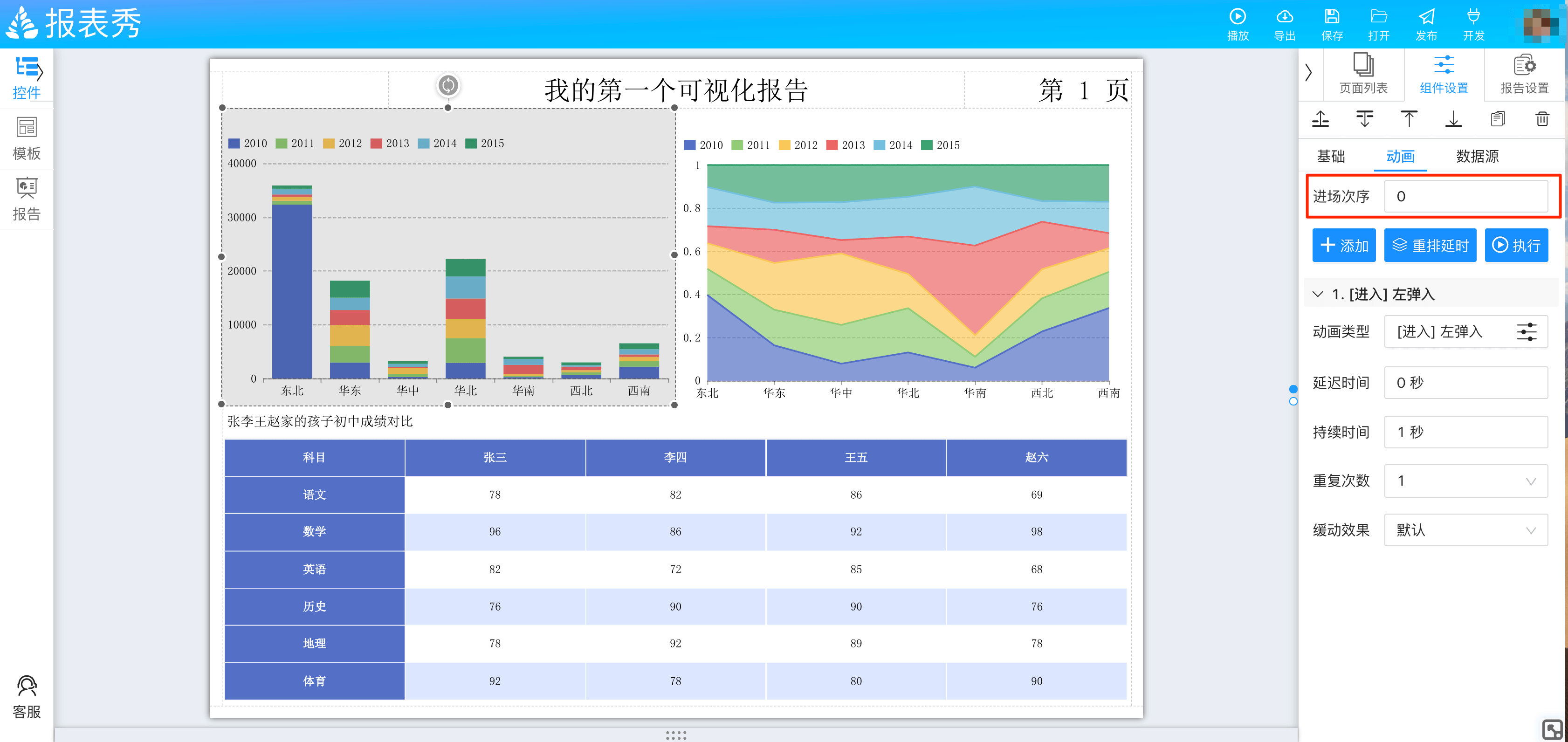Move component up one layer
Viewport: 1568px width, 742px height.
tap(1320, 119)
